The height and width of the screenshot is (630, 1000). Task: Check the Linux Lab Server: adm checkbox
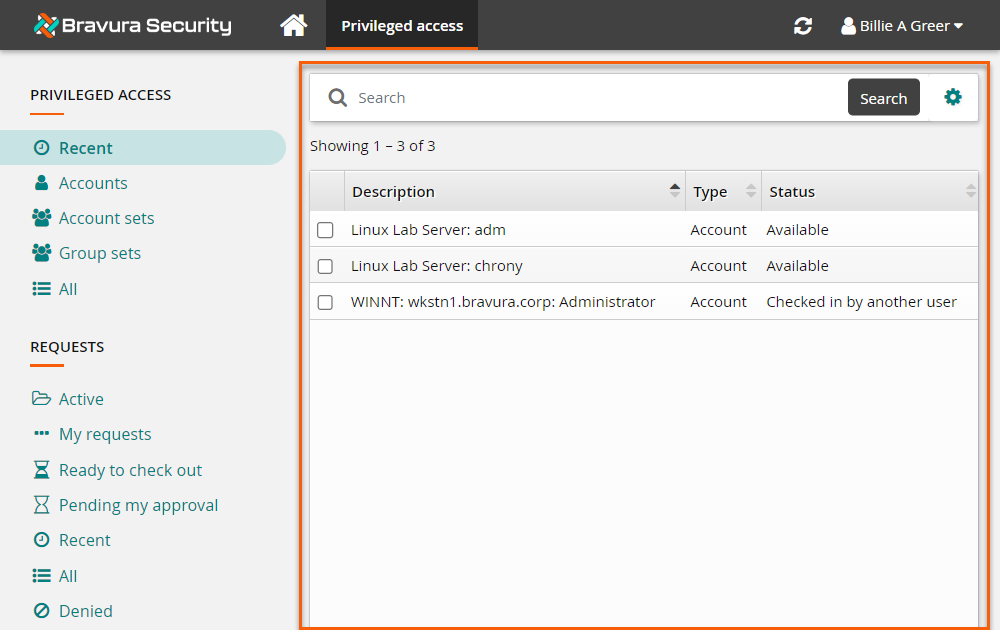pyautogui.click(x=325, y=230)
